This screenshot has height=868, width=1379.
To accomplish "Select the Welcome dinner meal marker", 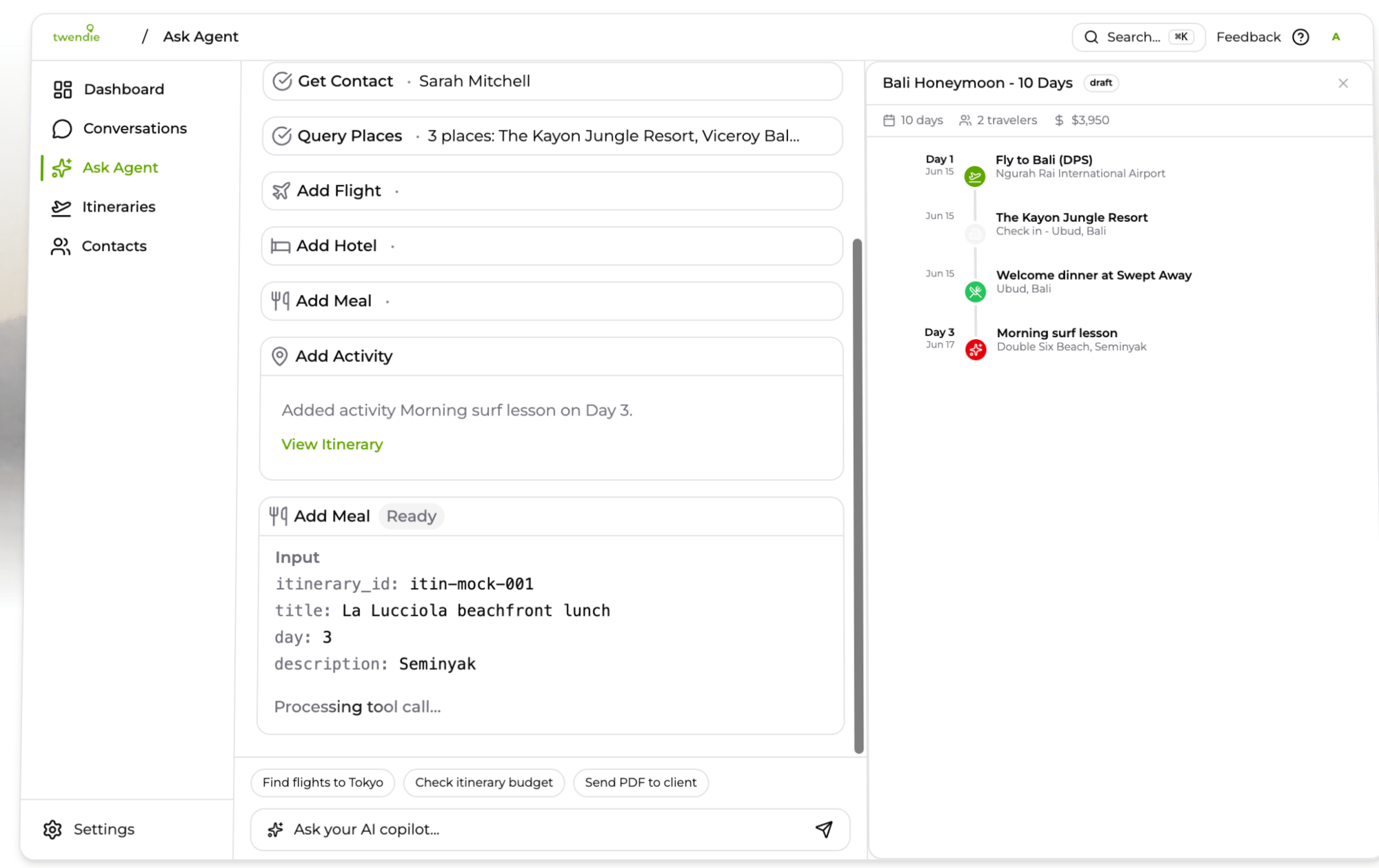I will [975, 292].
